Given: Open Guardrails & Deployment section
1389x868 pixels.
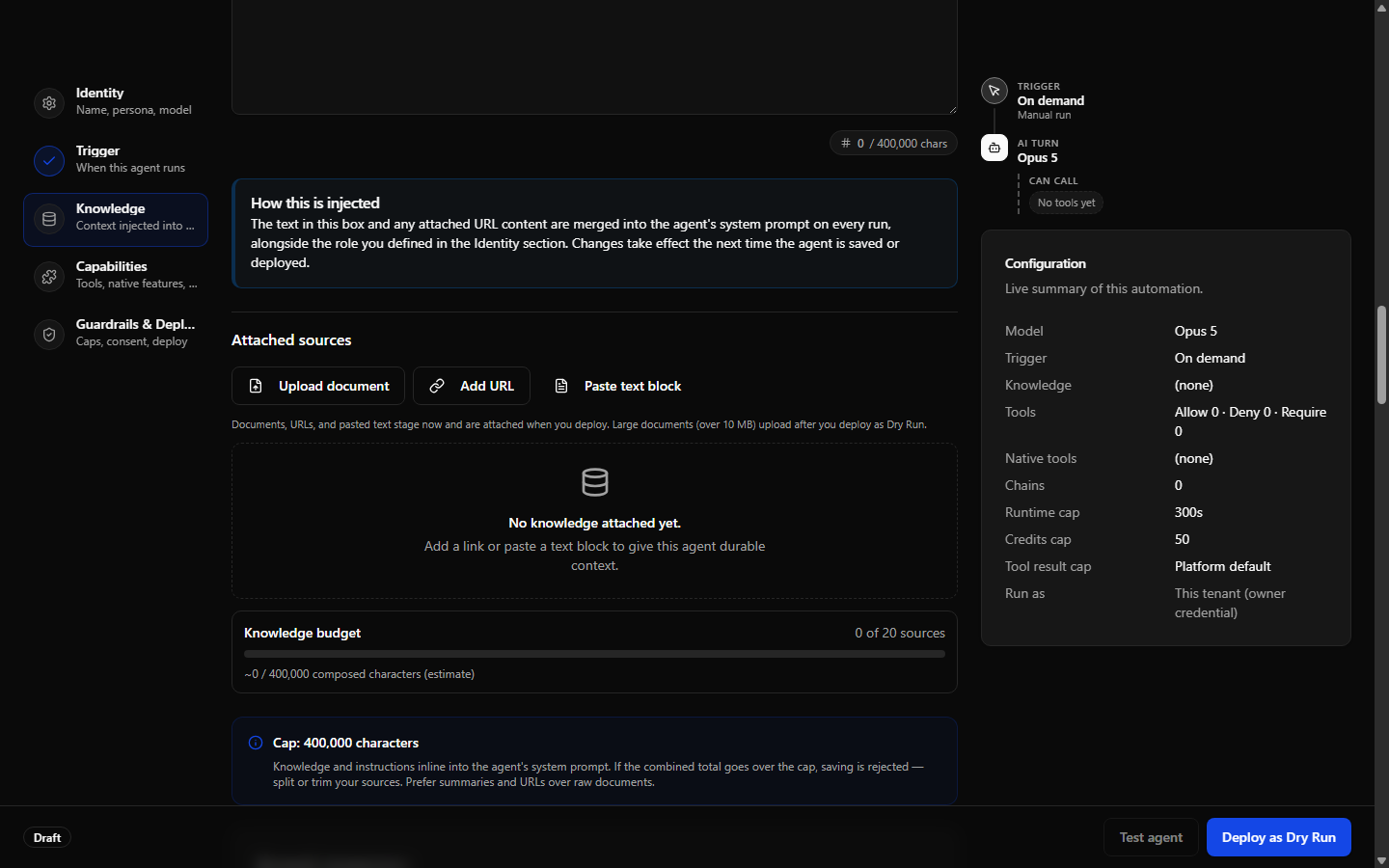Looking at the screenshot, I should 116,335.
